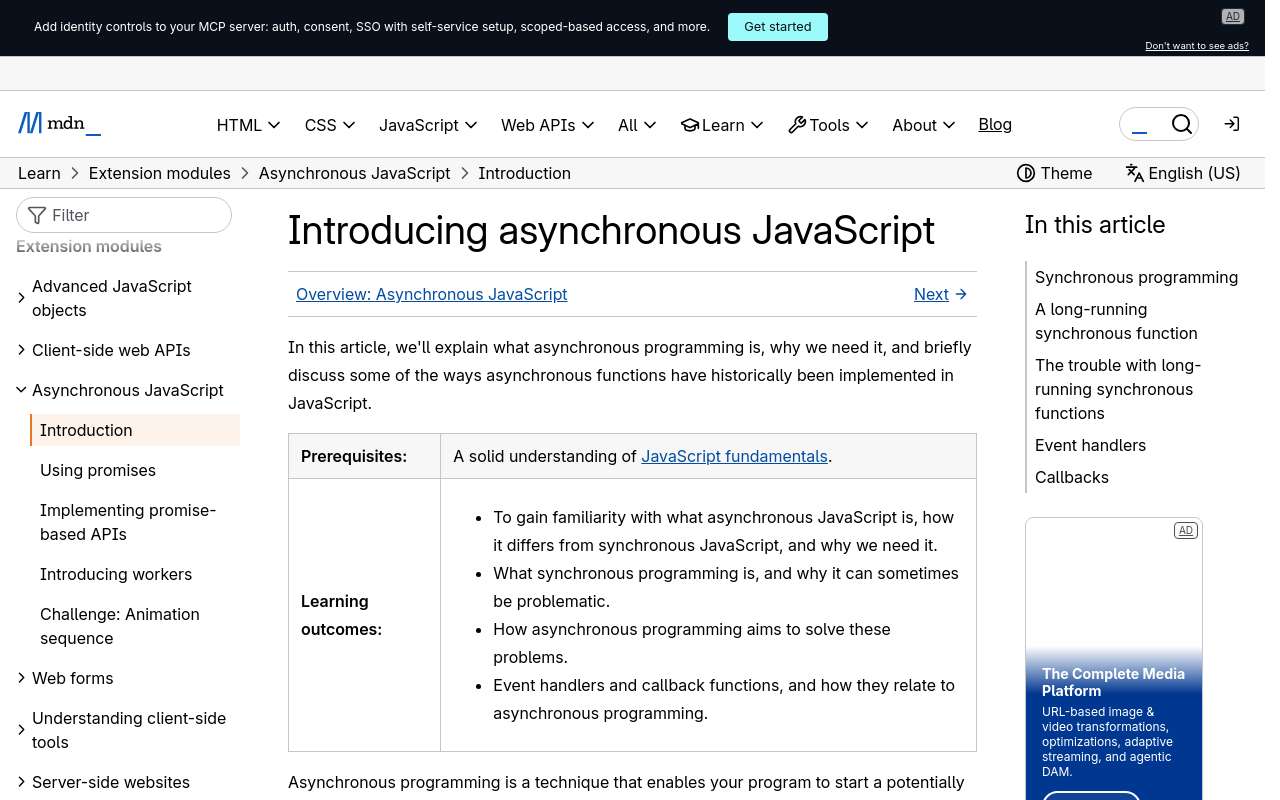Click the "In this article" heading

pyautogui.click(x=1095, y=225)
